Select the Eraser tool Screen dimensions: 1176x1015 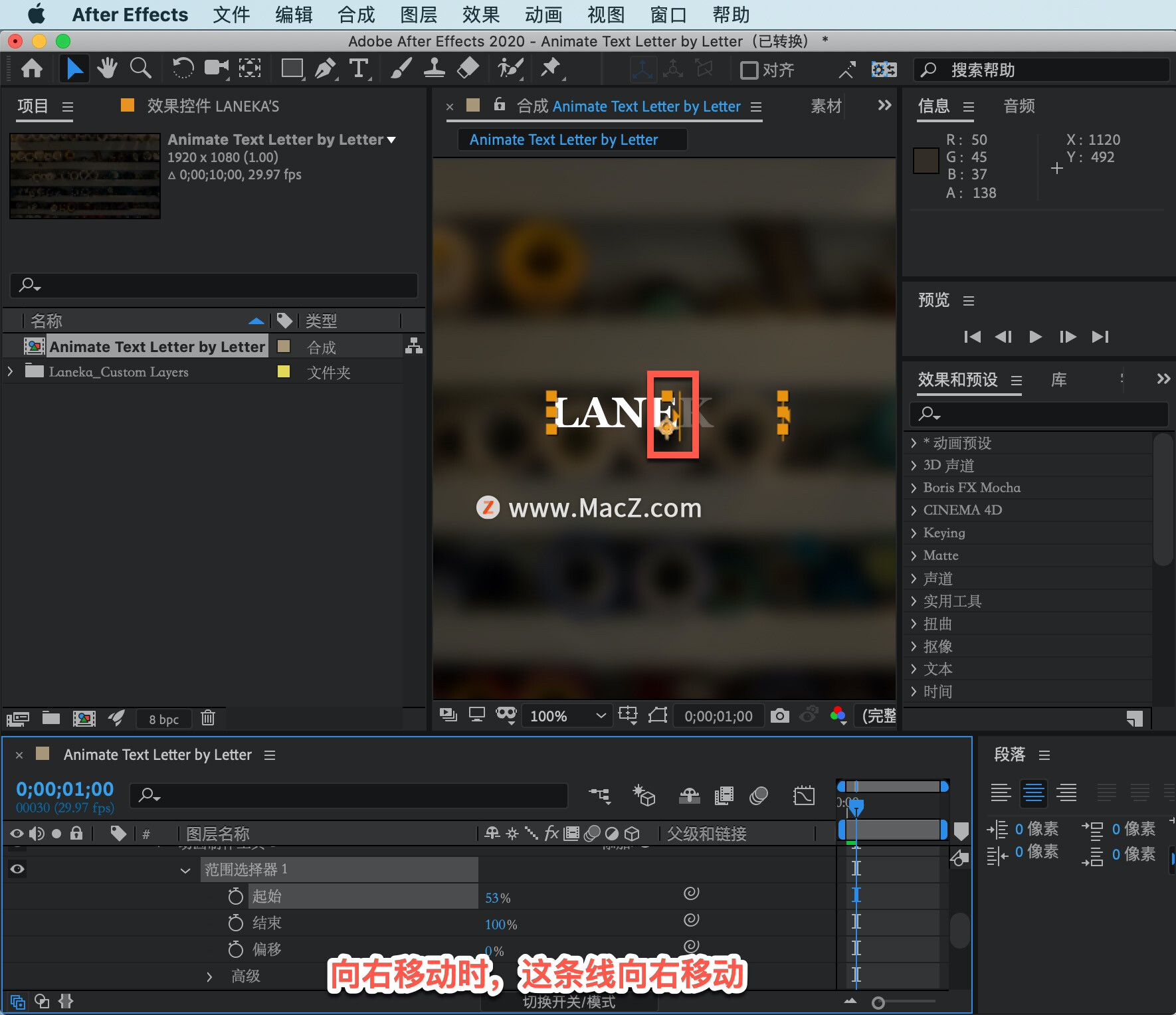468,68
